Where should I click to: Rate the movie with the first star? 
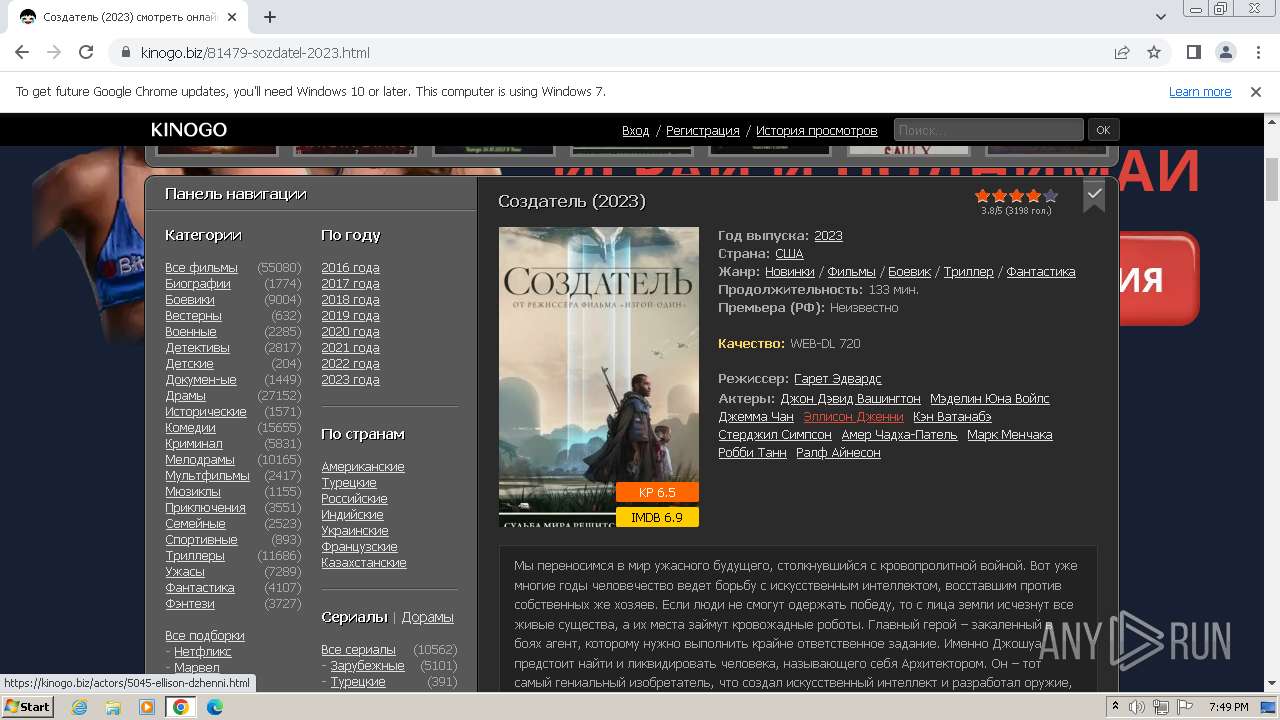982,196
